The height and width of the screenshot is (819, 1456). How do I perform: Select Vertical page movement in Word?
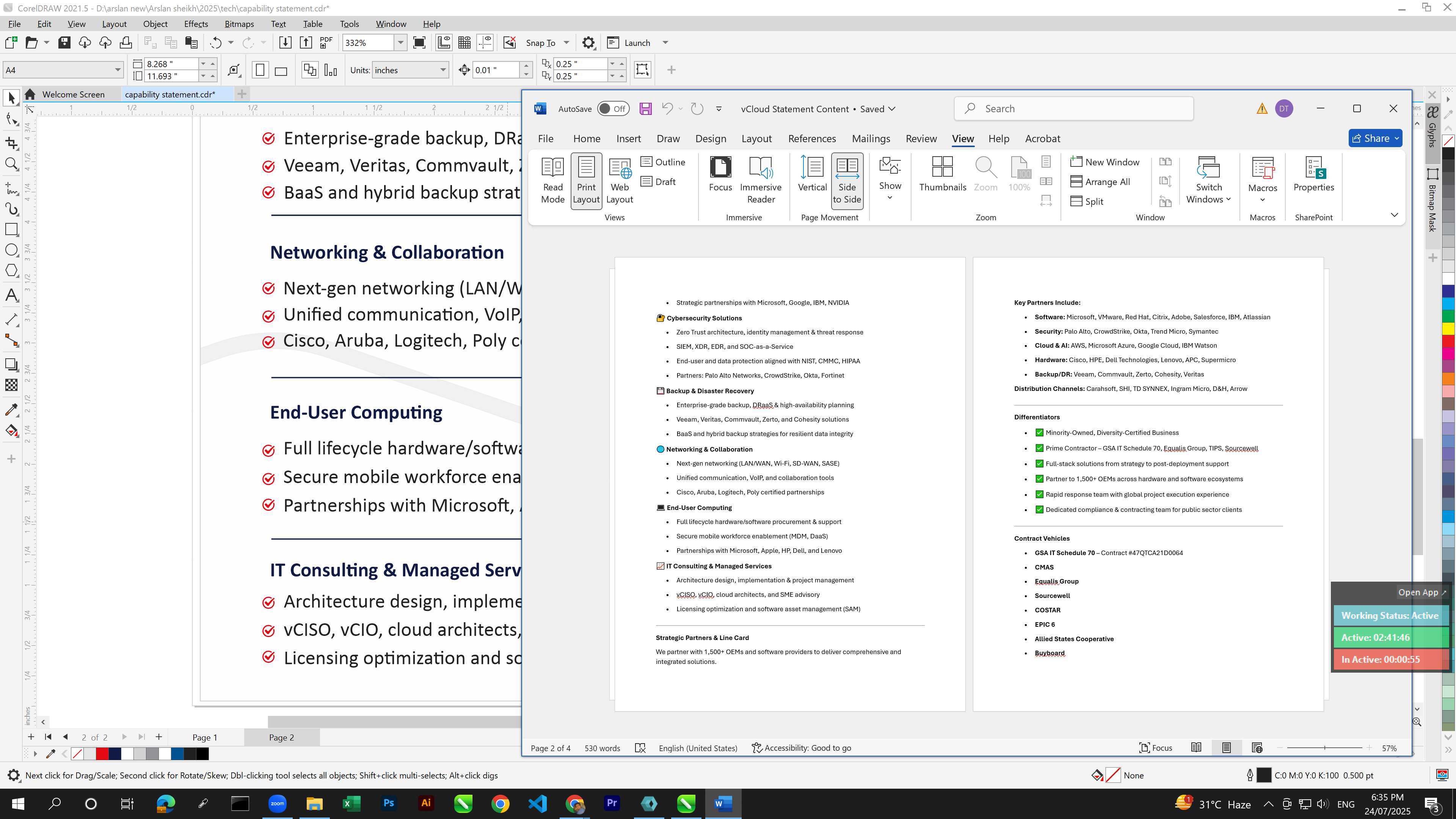(812, 175)
